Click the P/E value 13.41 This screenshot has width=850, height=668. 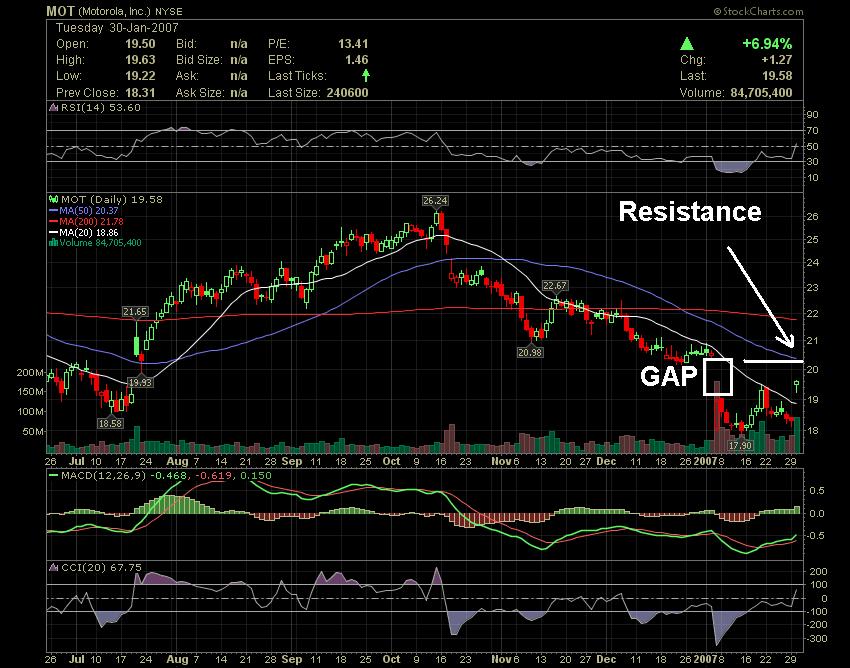353,44
